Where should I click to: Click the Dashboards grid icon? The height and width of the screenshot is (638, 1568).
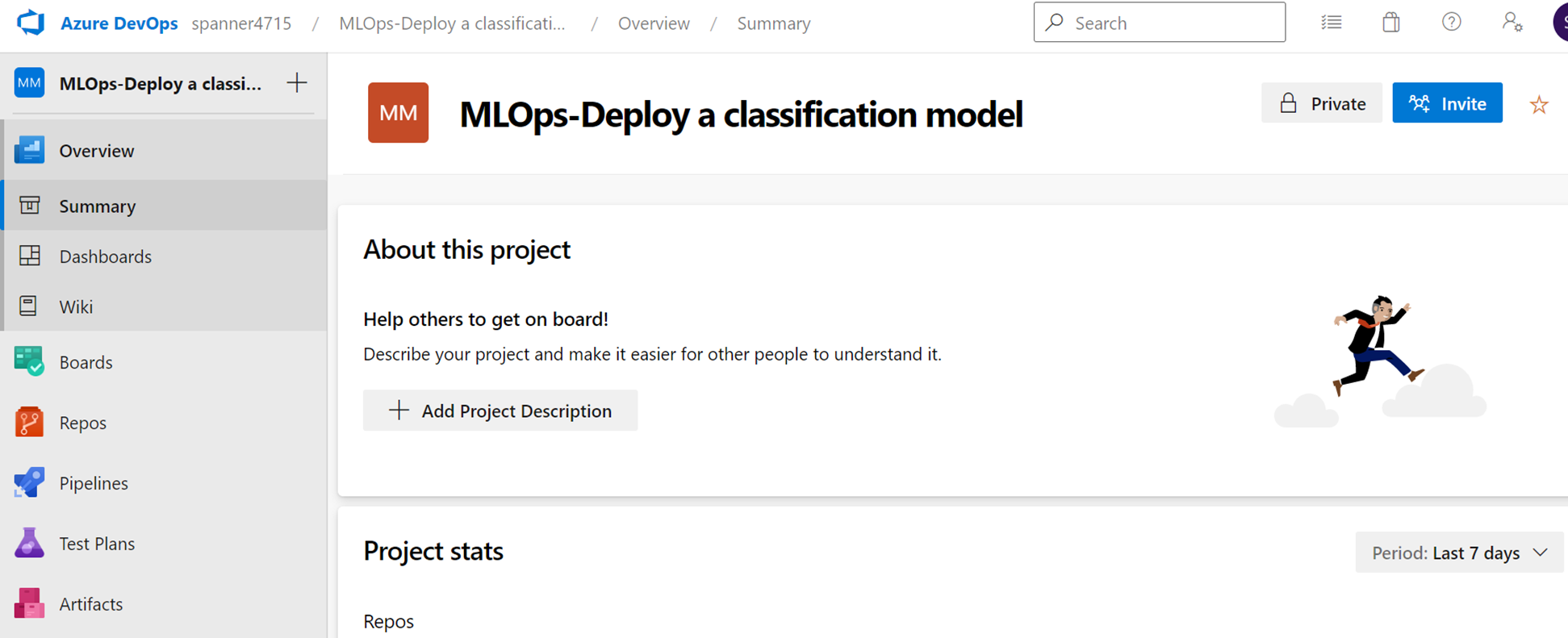30,256
